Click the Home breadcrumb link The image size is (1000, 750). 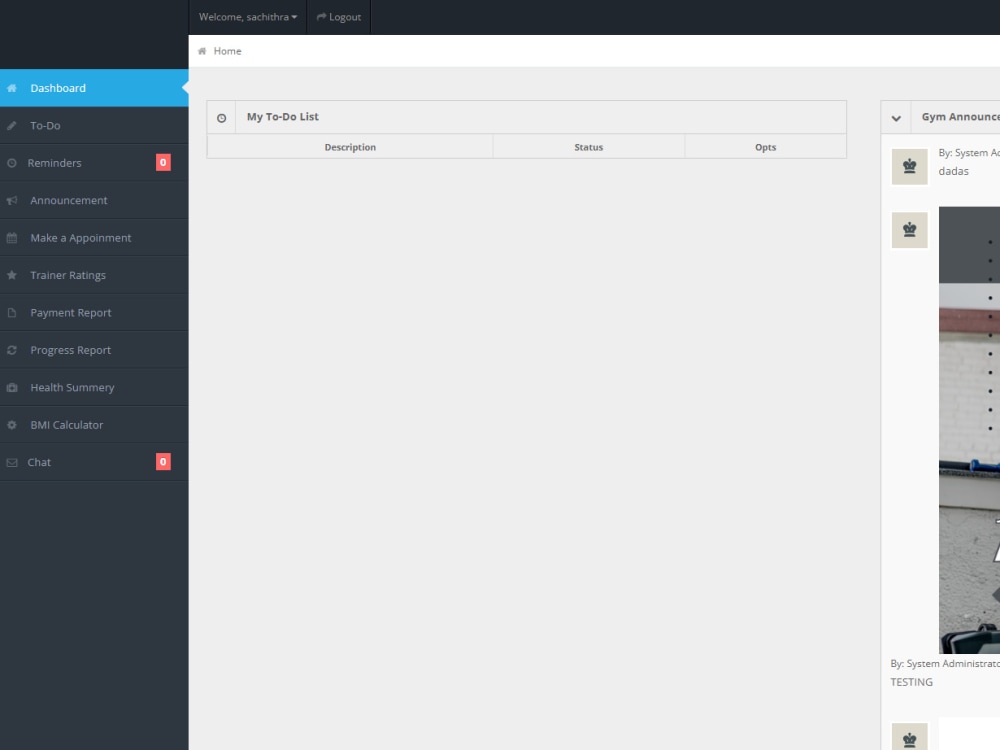[x=227, y=51]
